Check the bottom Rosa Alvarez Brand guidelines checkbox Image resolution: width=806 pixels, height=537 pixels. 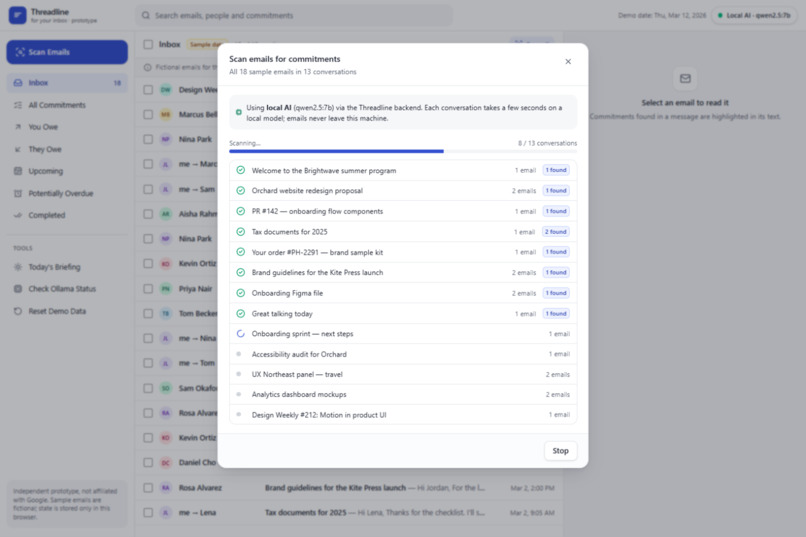pos(148,488)
